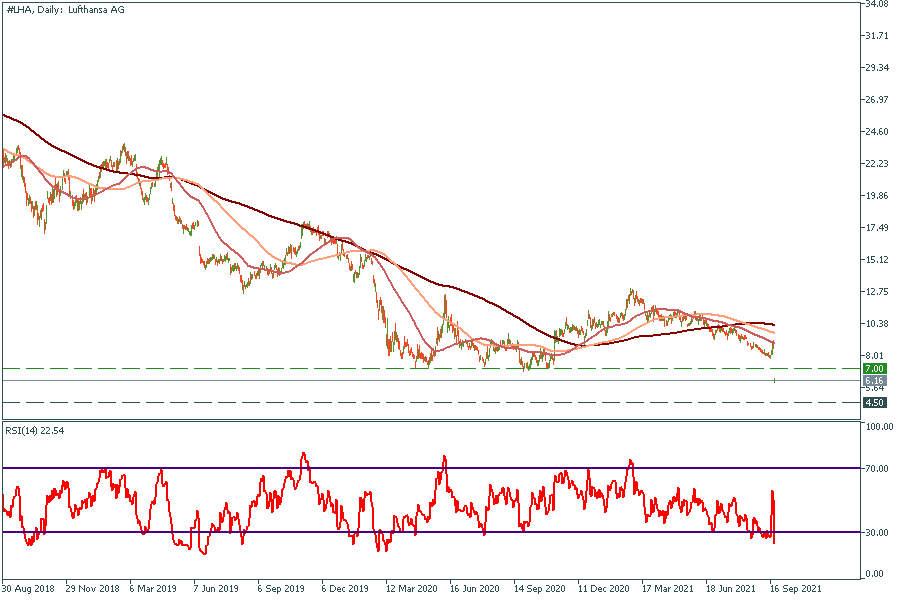Select the 24.60 price axis value

click(x=877, y=132)
